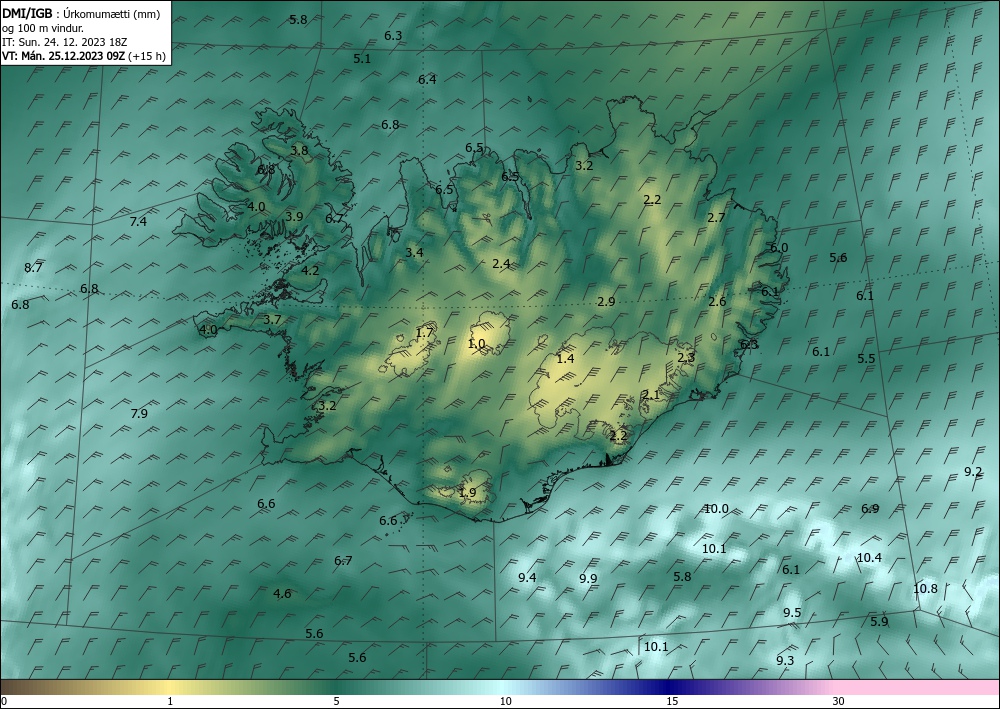Click the '5' tick label on the color scale
1000x709 pixels.
pyautogui.click(x=336, y=702)
